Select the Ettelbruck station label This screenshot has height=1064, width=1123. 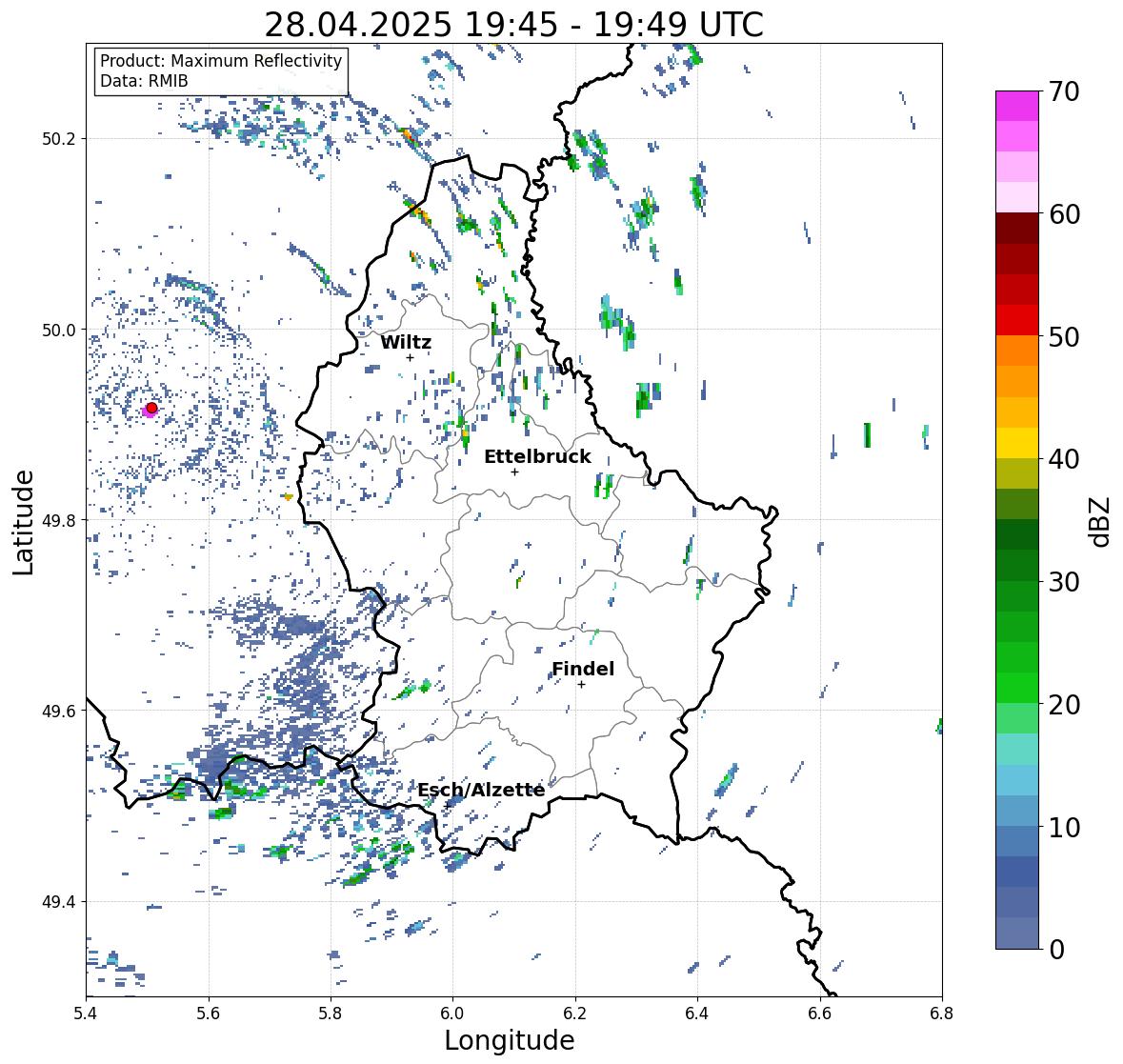537,456
